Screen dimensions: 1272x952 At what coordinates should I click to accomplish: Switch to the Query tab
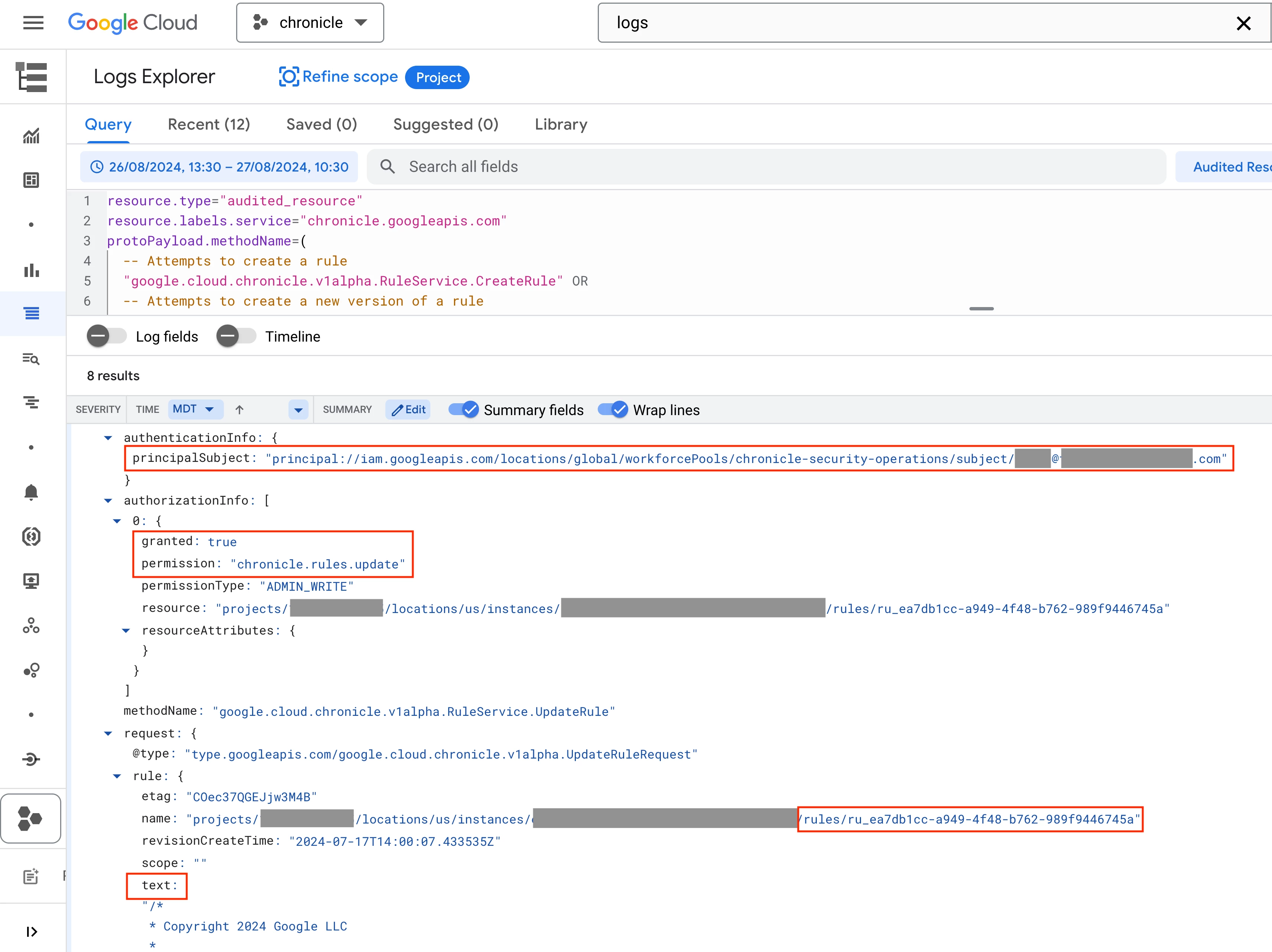108,124
